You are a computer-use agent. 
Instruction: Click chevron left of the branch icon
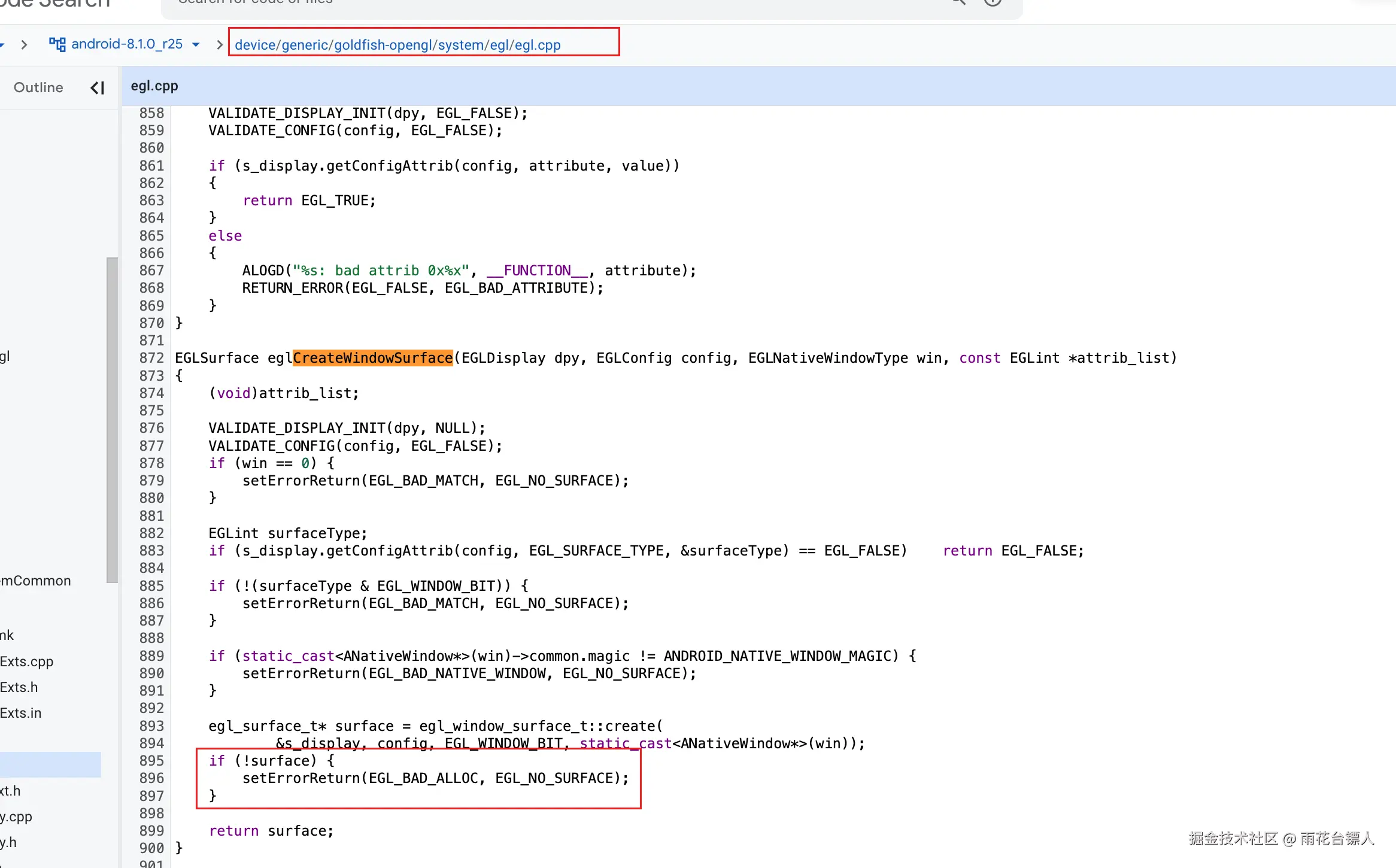pos(24,45)
